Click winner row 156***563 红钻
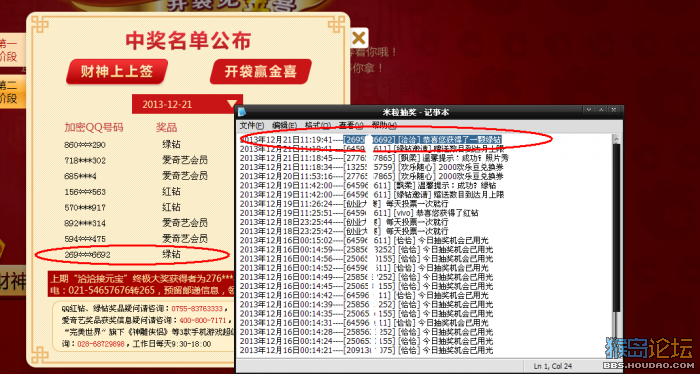Image resolution: width=700 pixels, height=374 pixels. (123, 191)
